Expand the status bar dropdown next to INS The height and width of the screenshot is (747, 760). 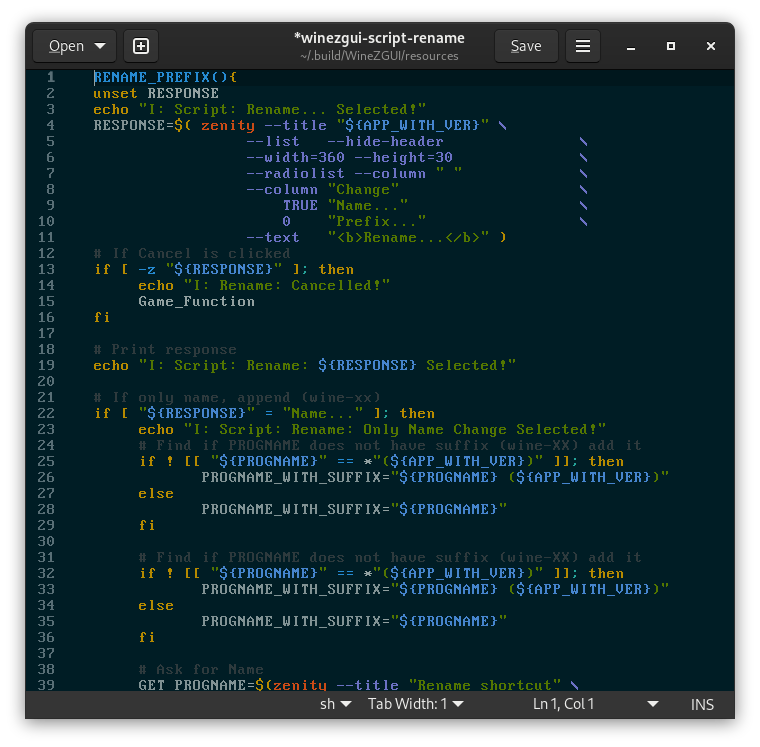(x=653, y=704)
